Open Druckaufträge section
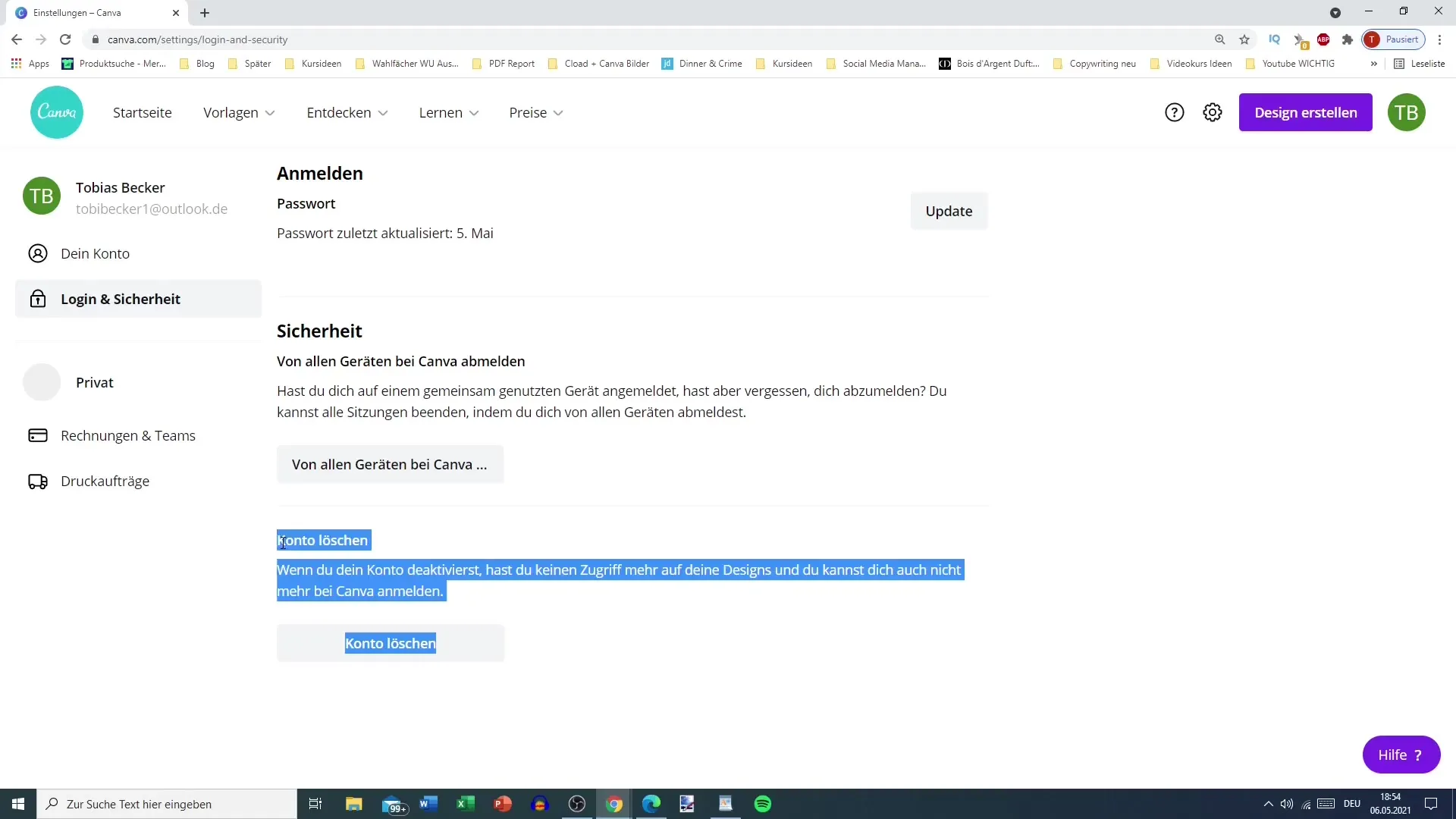 point(138,481)
